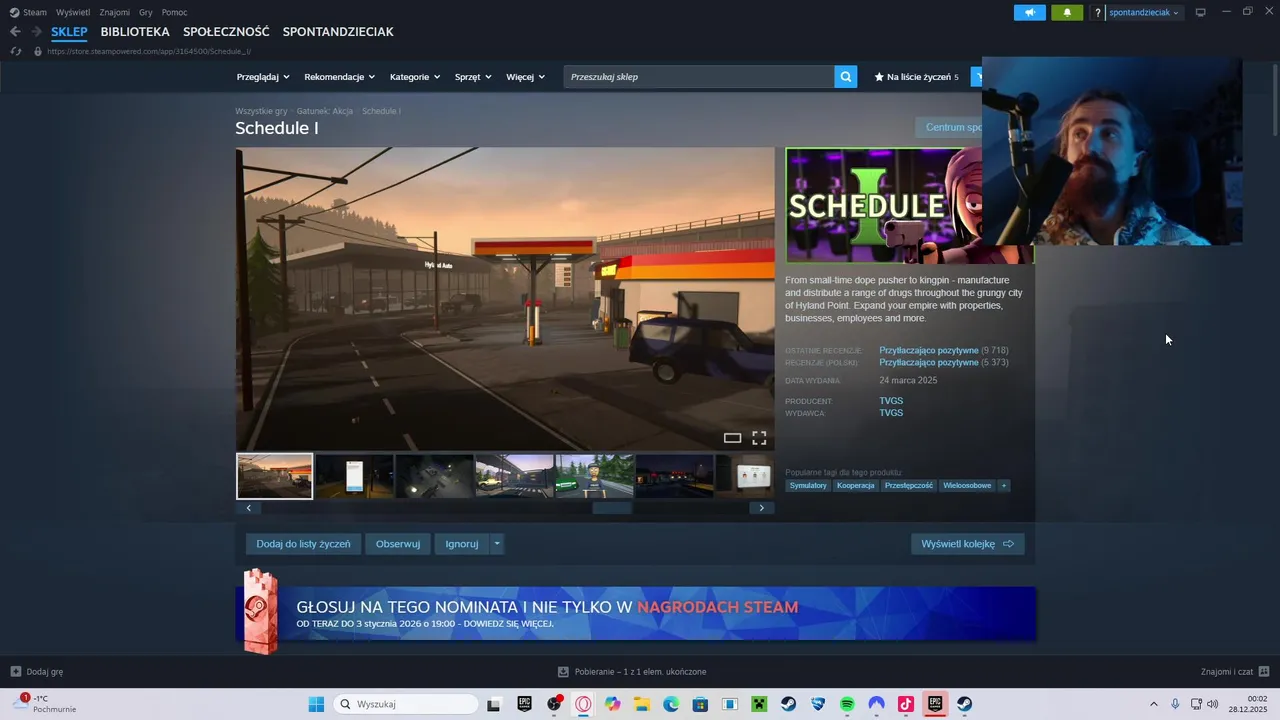The height and width of the screenshot is (720, 1280).
Task: Open Microsoft Edge from taskbar
Action: click(671, 704)
